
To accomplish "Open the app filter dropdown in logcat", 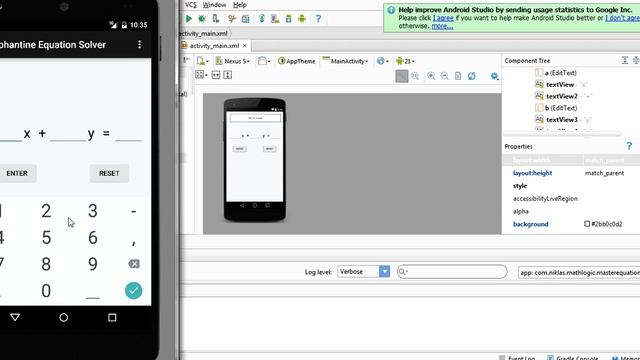I will (579, 272).
